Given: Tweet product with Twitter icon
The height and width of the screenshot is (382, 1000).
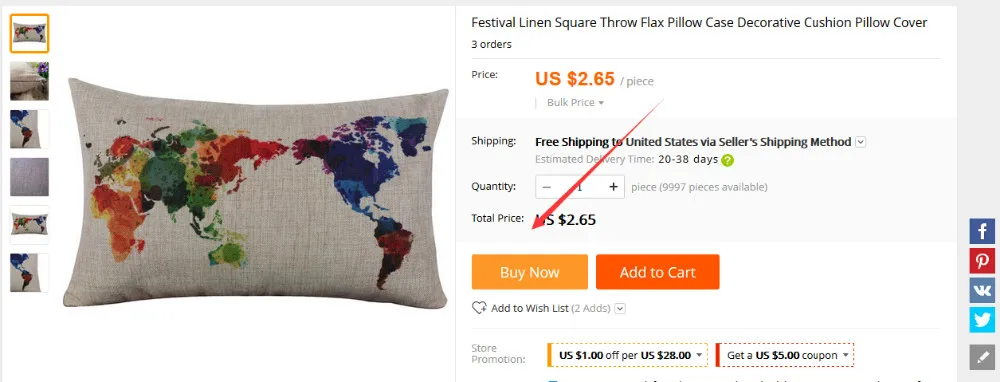Looking at the screenshot, I should (982, 320).
